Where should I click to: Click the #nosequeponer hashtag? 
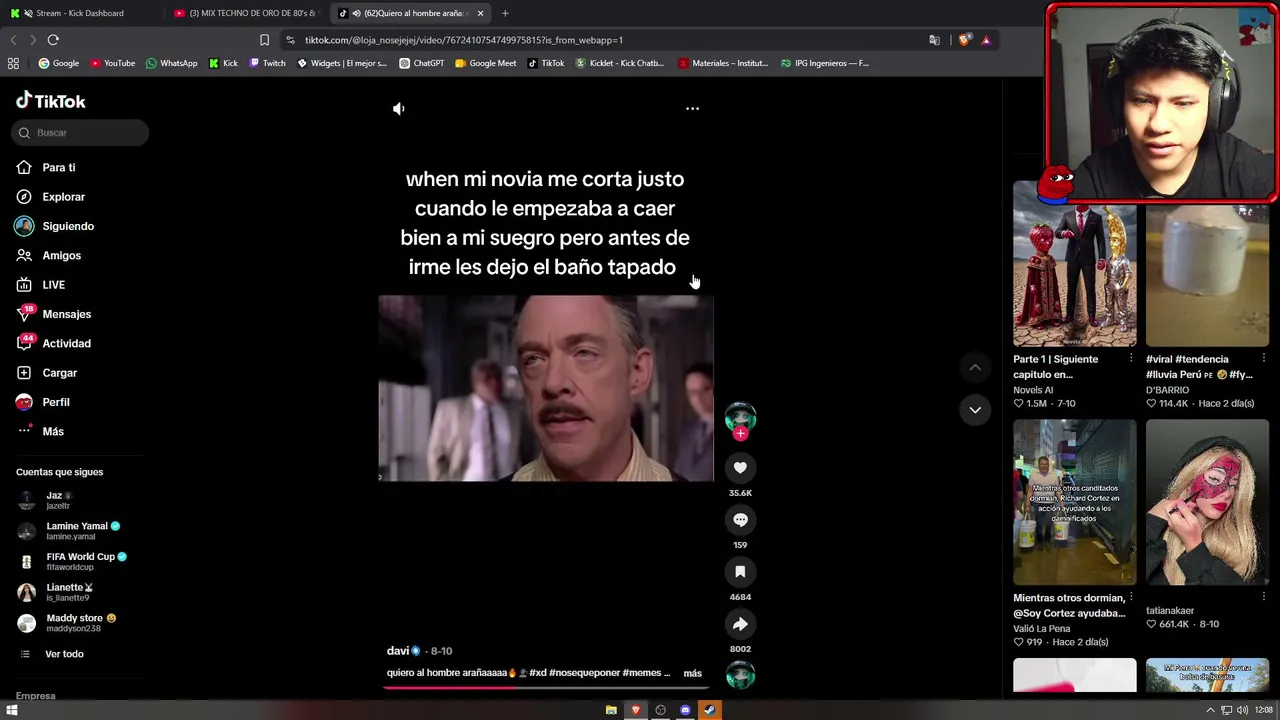pos(583,673)
